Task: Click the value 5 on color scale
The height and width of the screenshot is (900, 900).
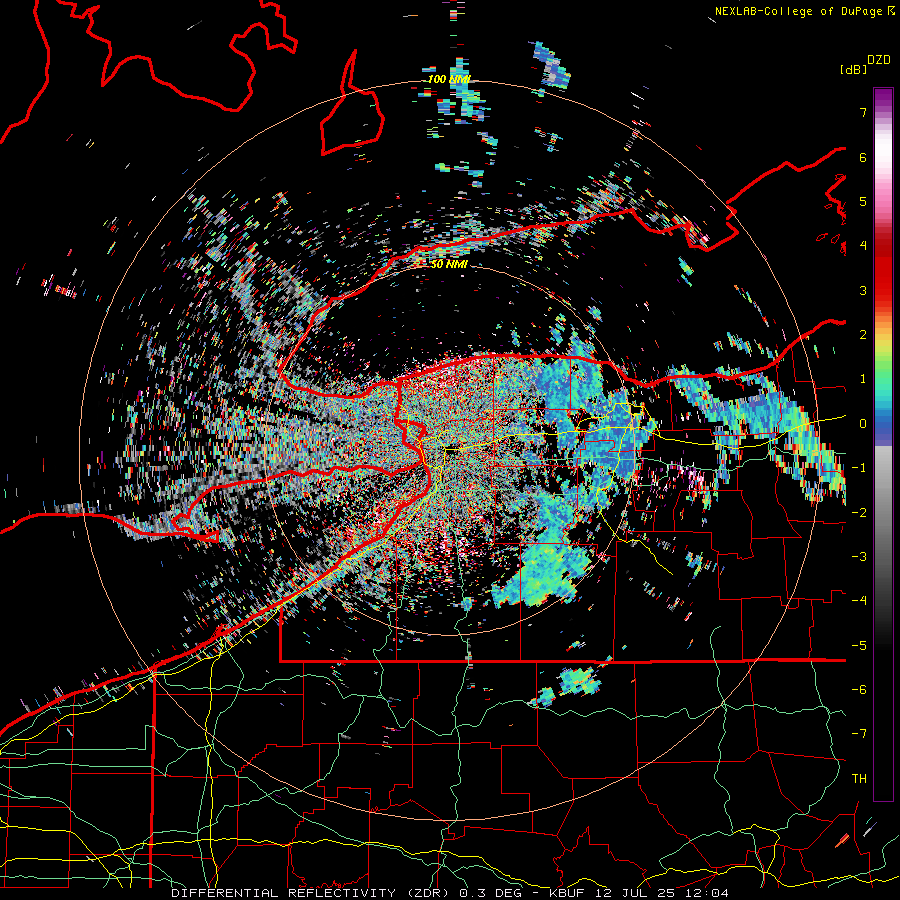Action: [863, 201]
